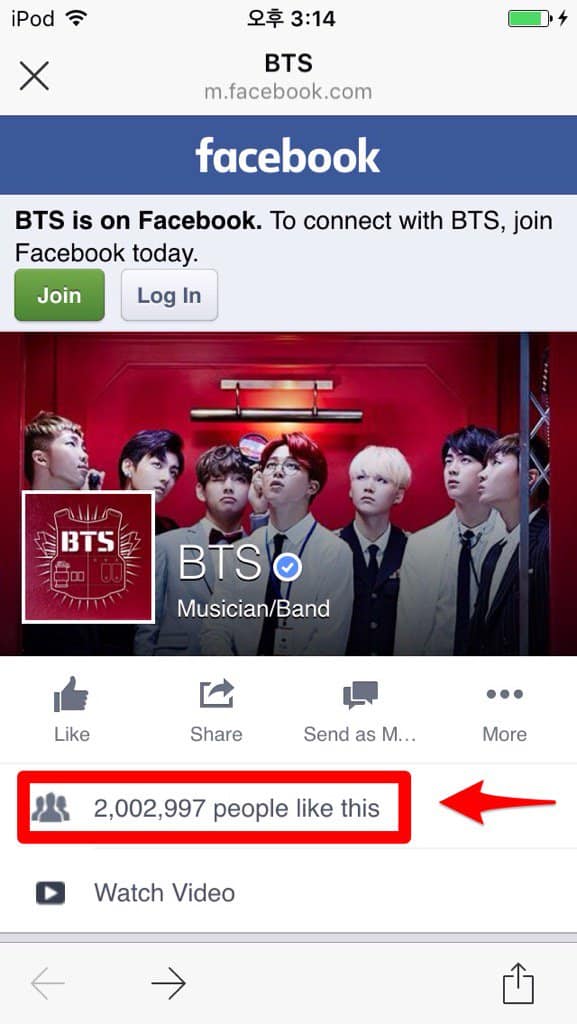The image size is (577, 1024).
Task: Tap the browser forward arrow
Action: (x=168, y=983)
